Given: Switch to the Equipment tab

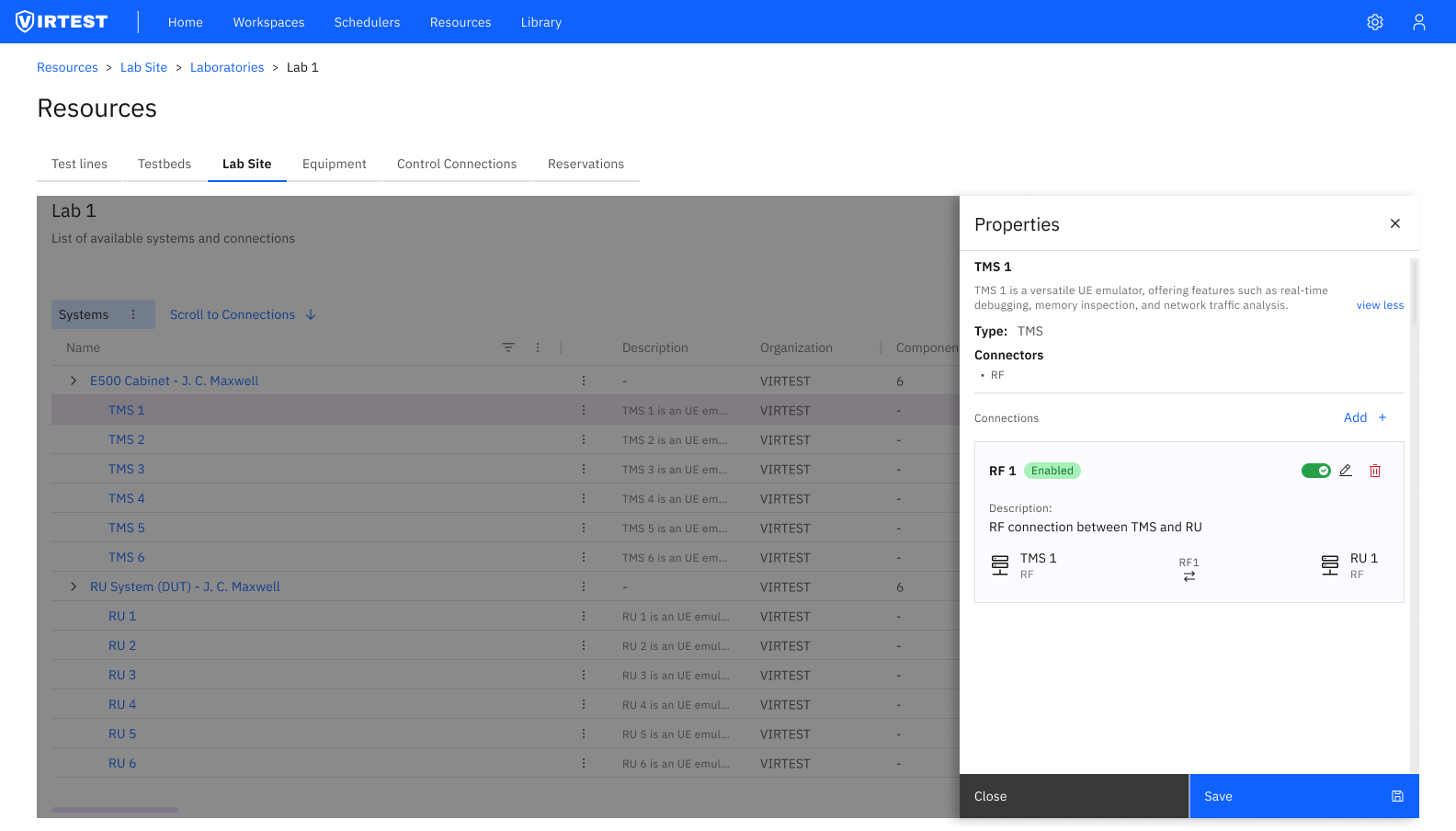Looking at the screenshot, I should click(334, 164).
